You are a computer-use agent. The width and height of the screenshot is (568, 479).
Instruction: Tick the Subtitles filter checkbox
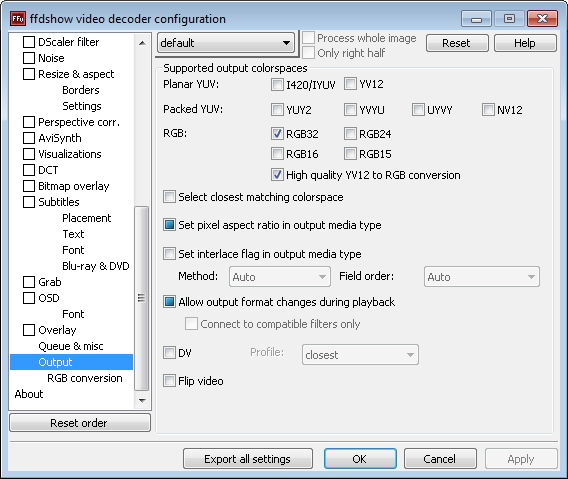[x=29, y=202]
